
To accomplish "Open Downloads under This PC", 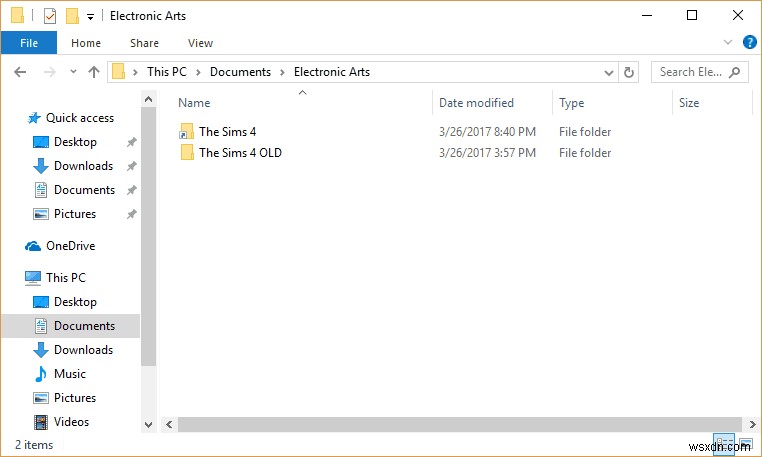I will pyautogui.click(x=83, y=350).
